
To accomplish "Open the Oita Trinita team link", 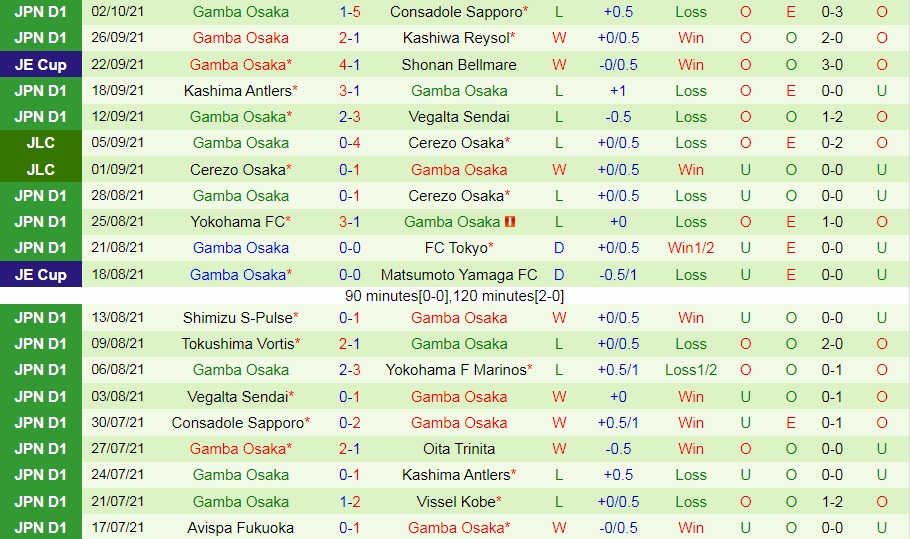I will 459,448.
